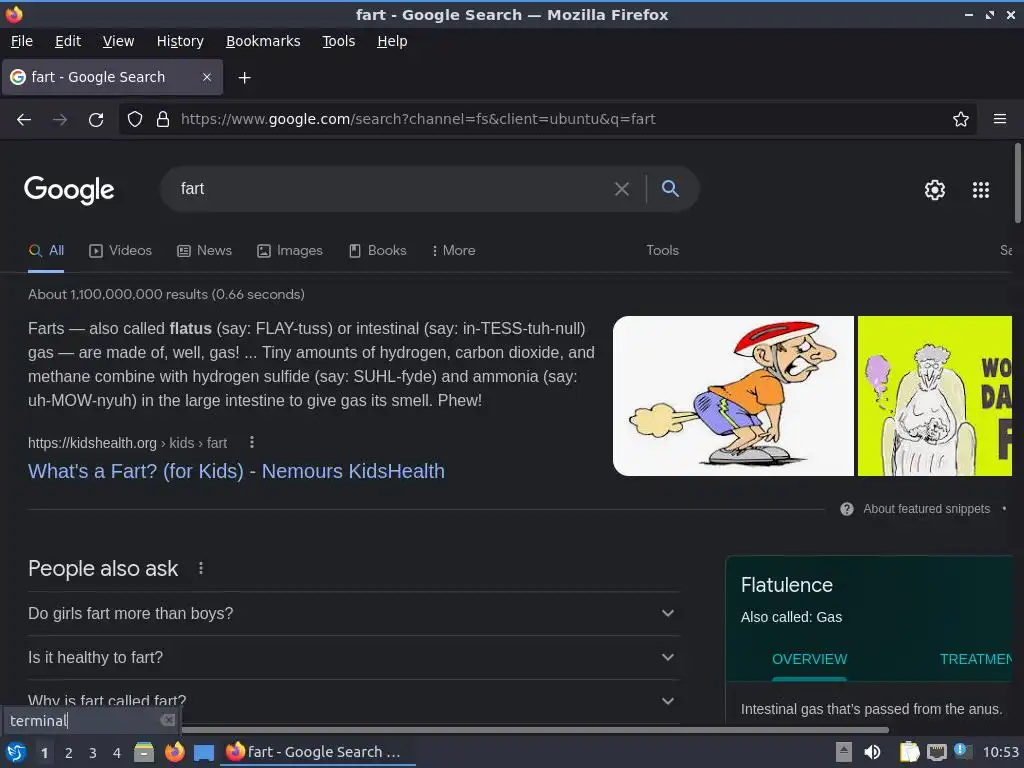This screenshot has height=768, width=1024.
Task: Click the cyclist farting cartoon image
Action: coord(733,396)
